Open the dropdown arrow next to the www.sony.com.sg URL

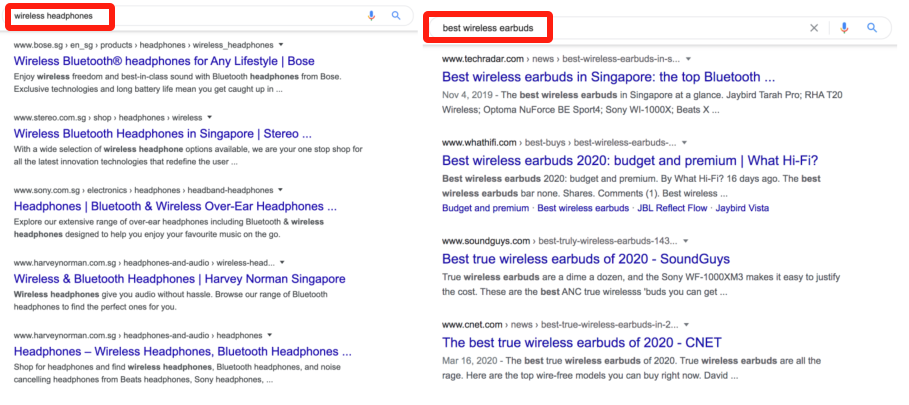tap(281, 189)
